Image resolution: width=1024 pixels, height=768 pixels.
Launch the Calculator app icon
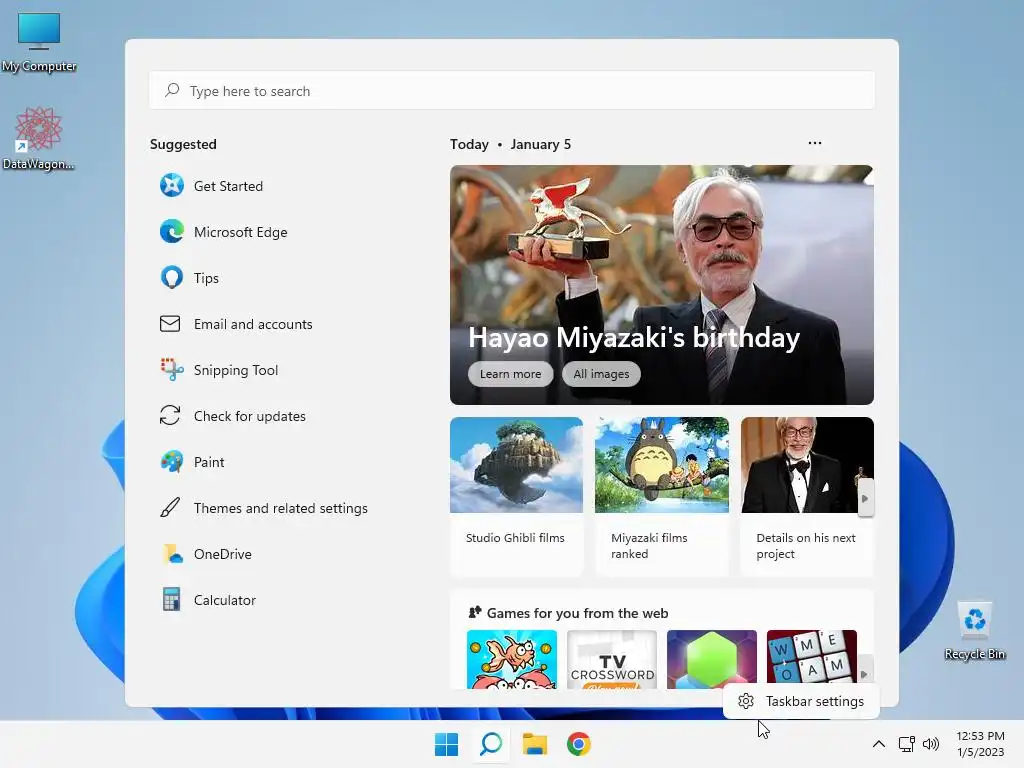[172, 600]
